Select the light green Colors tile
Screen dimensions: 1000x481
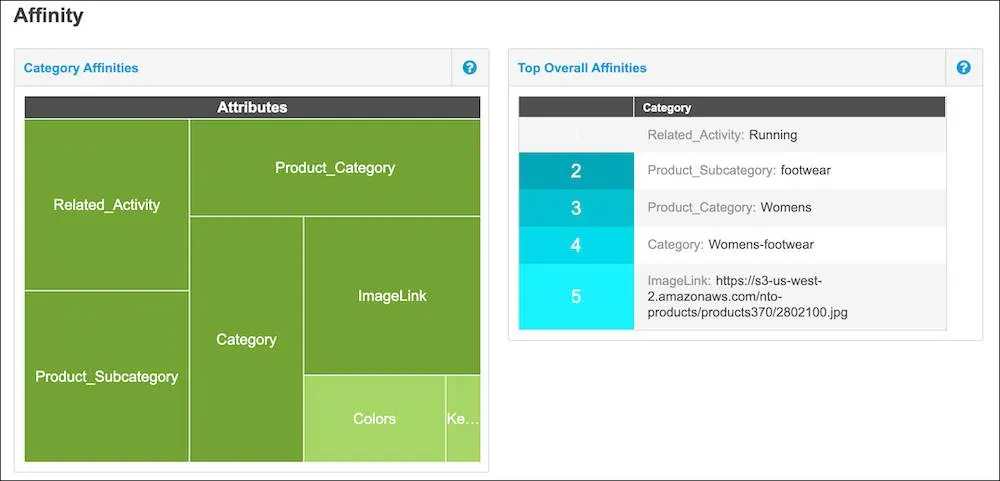[374, 418]
